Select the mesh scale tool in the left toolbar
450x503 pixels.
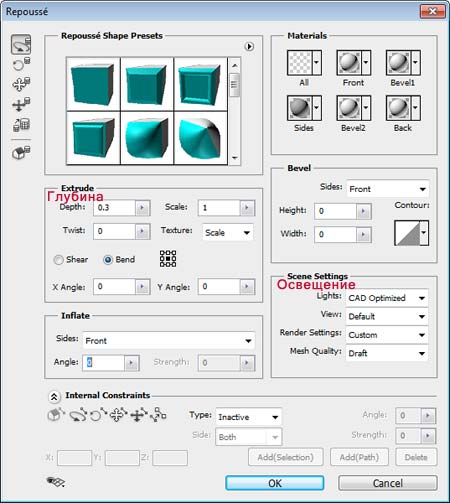(21, 125)
